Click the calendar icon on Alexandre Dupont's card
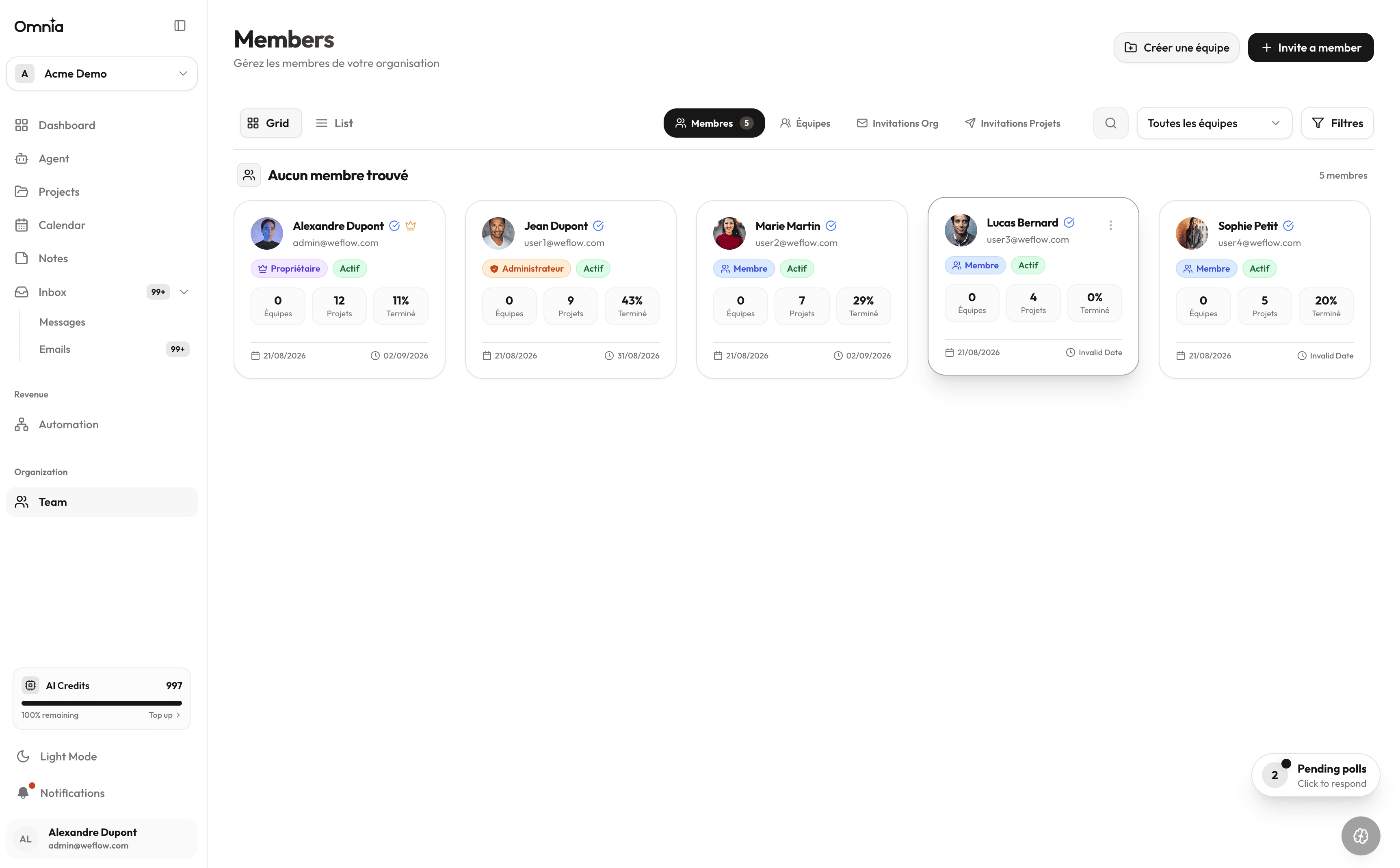 tap(255, 356)
